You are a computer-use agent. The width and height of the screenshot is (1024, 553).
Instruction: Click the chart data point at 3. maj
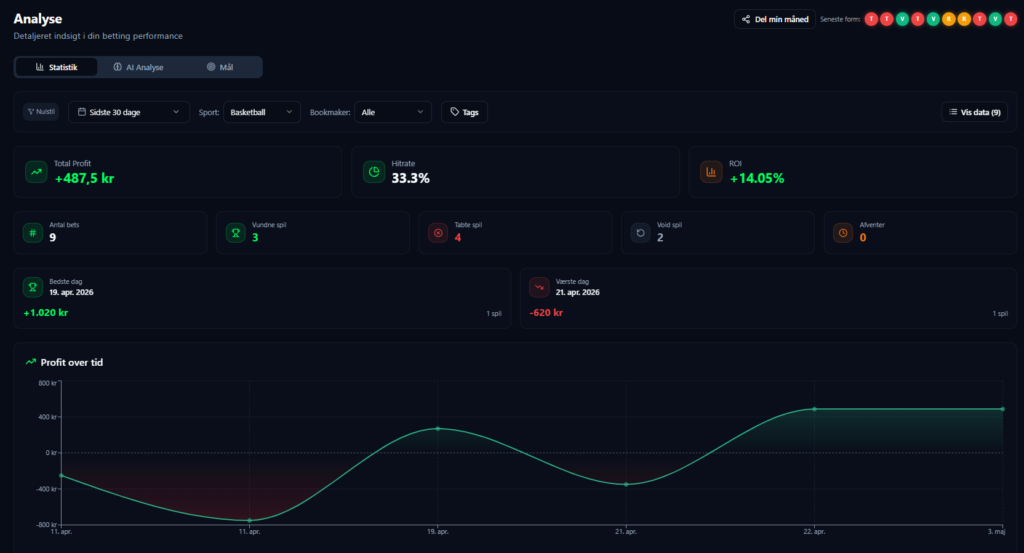[x=1002, y=409]
